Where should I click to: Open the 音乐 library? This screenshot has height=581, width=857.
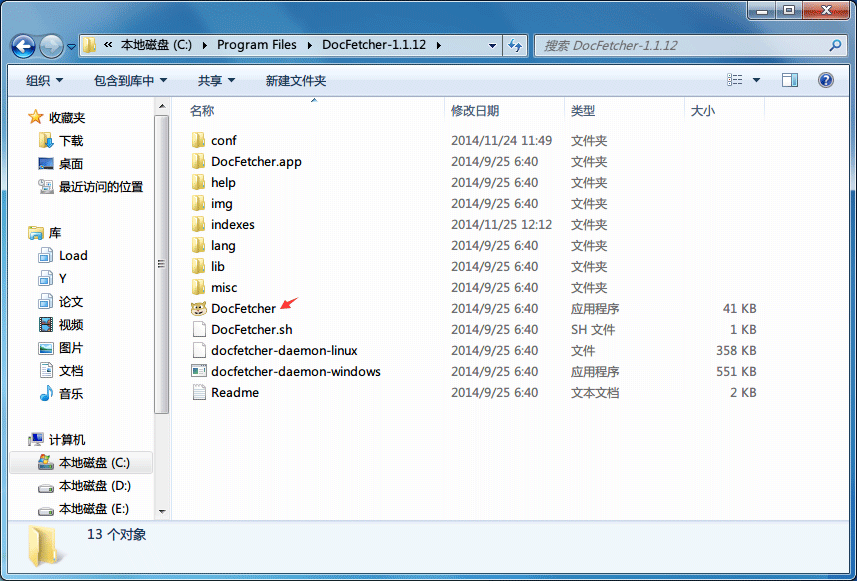pos(71,394)
